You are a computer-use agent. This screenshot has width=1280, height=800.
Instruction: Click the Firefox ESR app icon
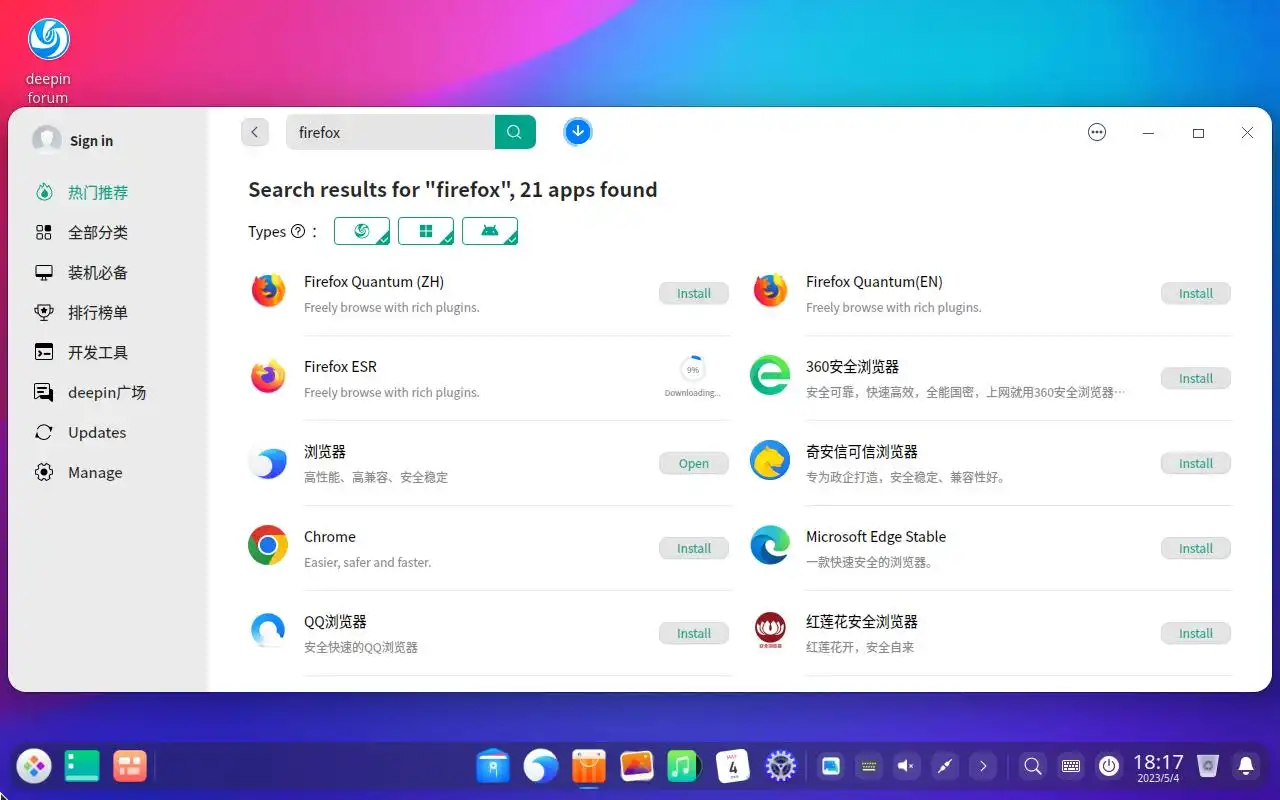point(268,376)
